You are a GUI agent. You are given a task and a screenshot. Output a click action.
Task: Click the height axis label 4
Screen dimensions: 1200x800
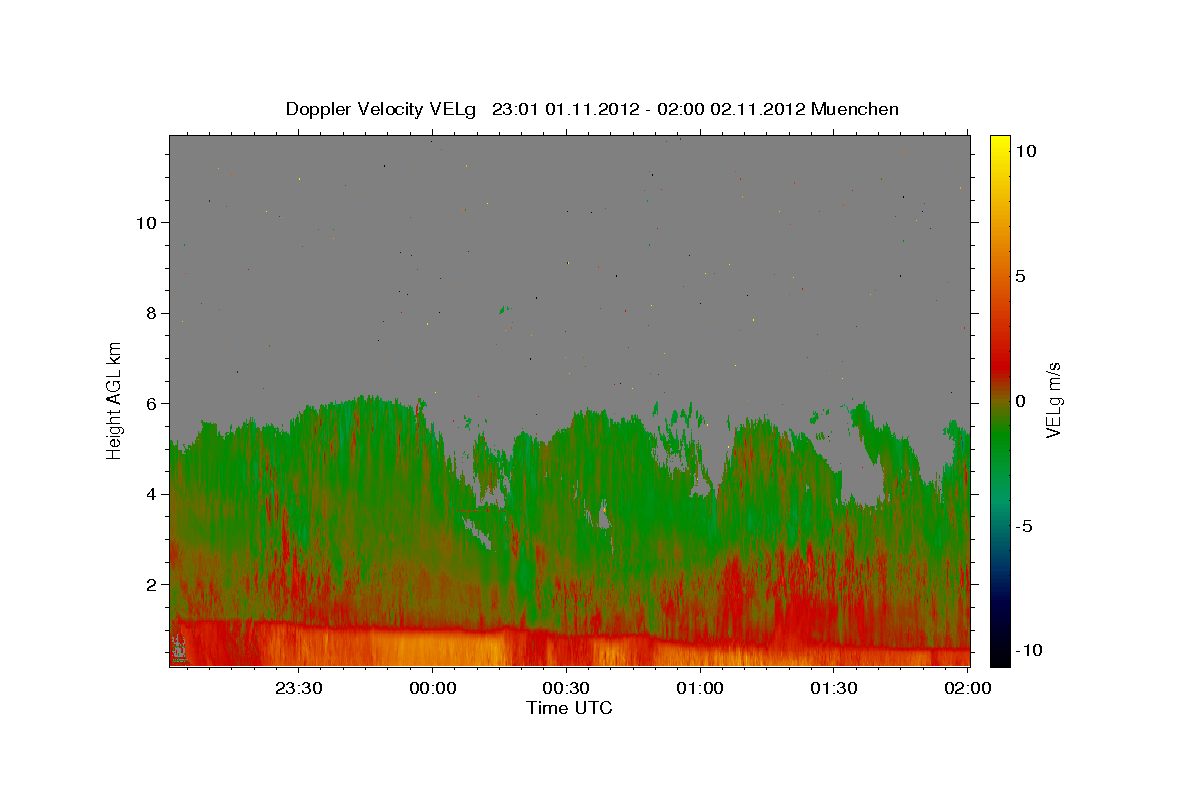(153, 494)
